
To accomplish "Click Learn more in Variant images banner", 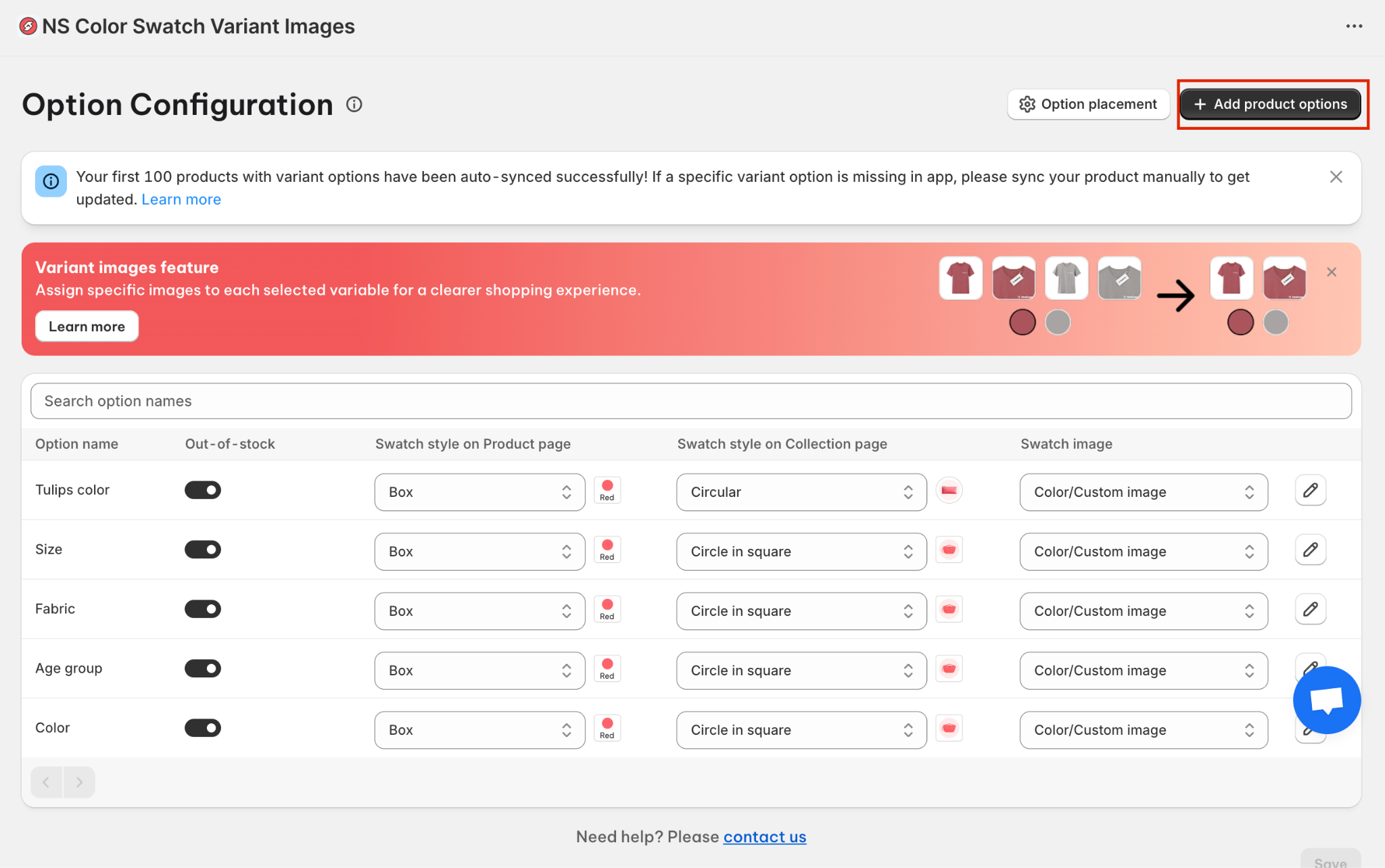I will point(87,327).
